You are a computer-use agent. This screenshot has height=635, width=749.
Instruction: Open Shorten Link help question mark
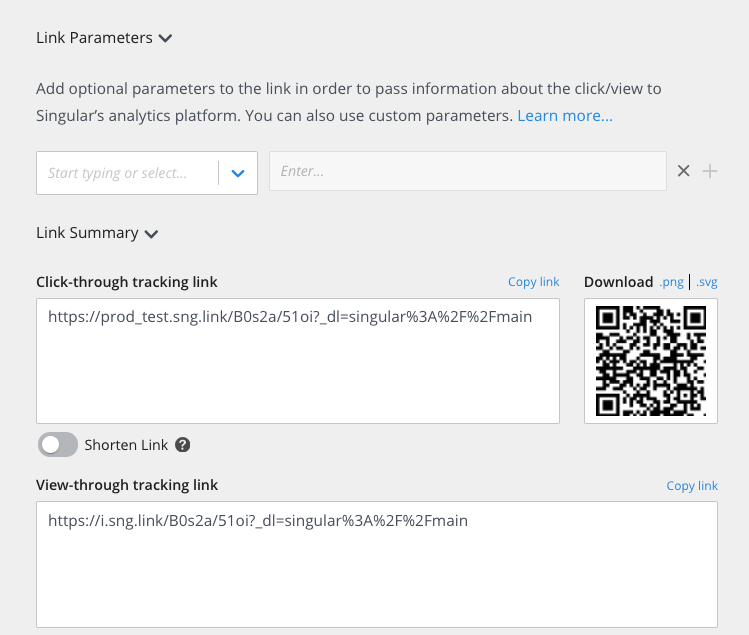[182, 445]
